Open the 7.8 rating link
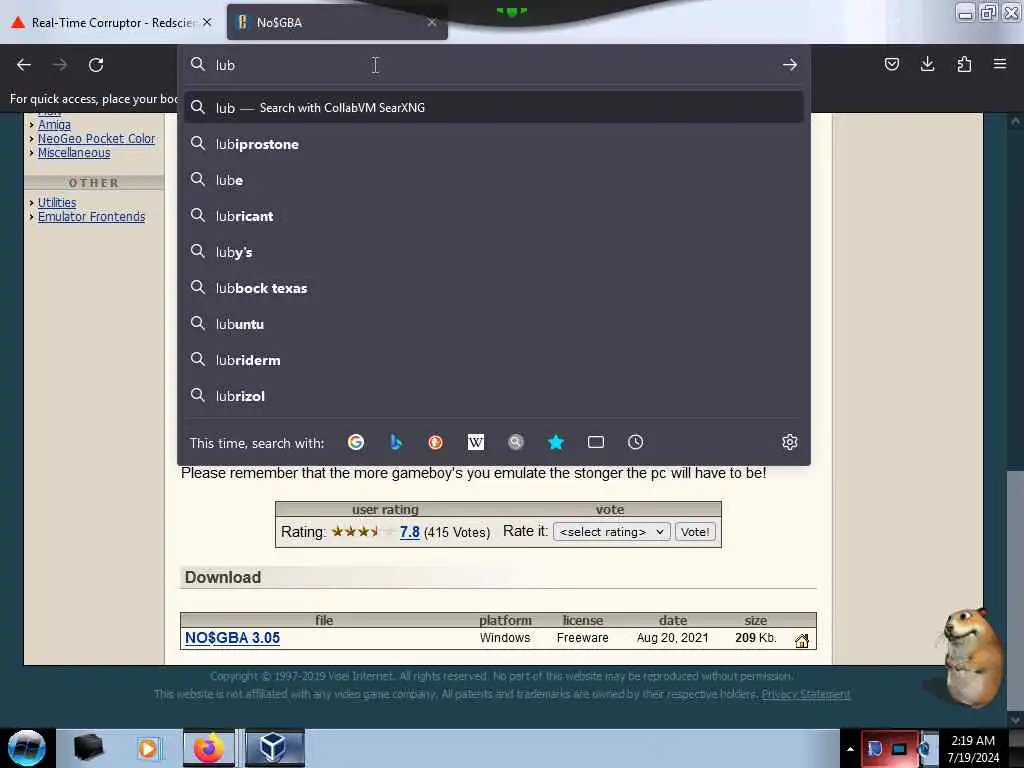The image size is (1024, 768). point(409,532)
